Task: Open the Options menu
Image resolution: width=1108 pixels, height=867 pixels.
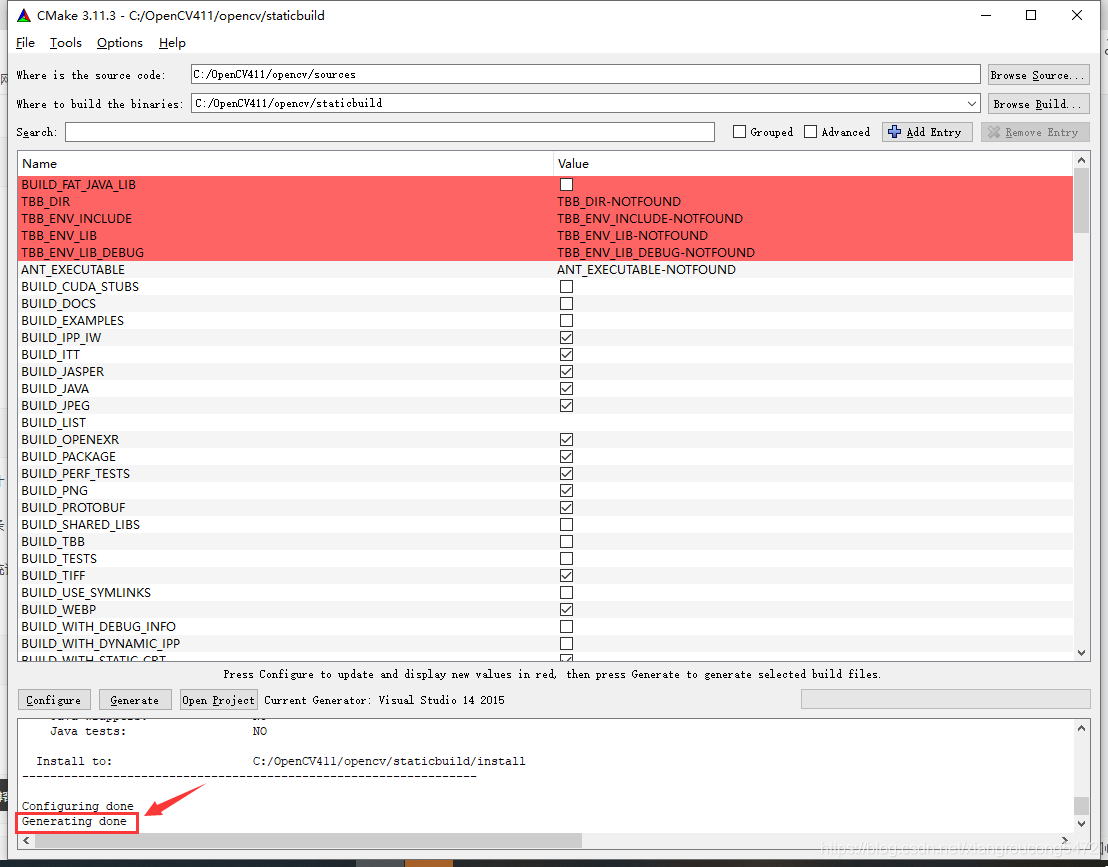Action: click(x=119, y=42)
